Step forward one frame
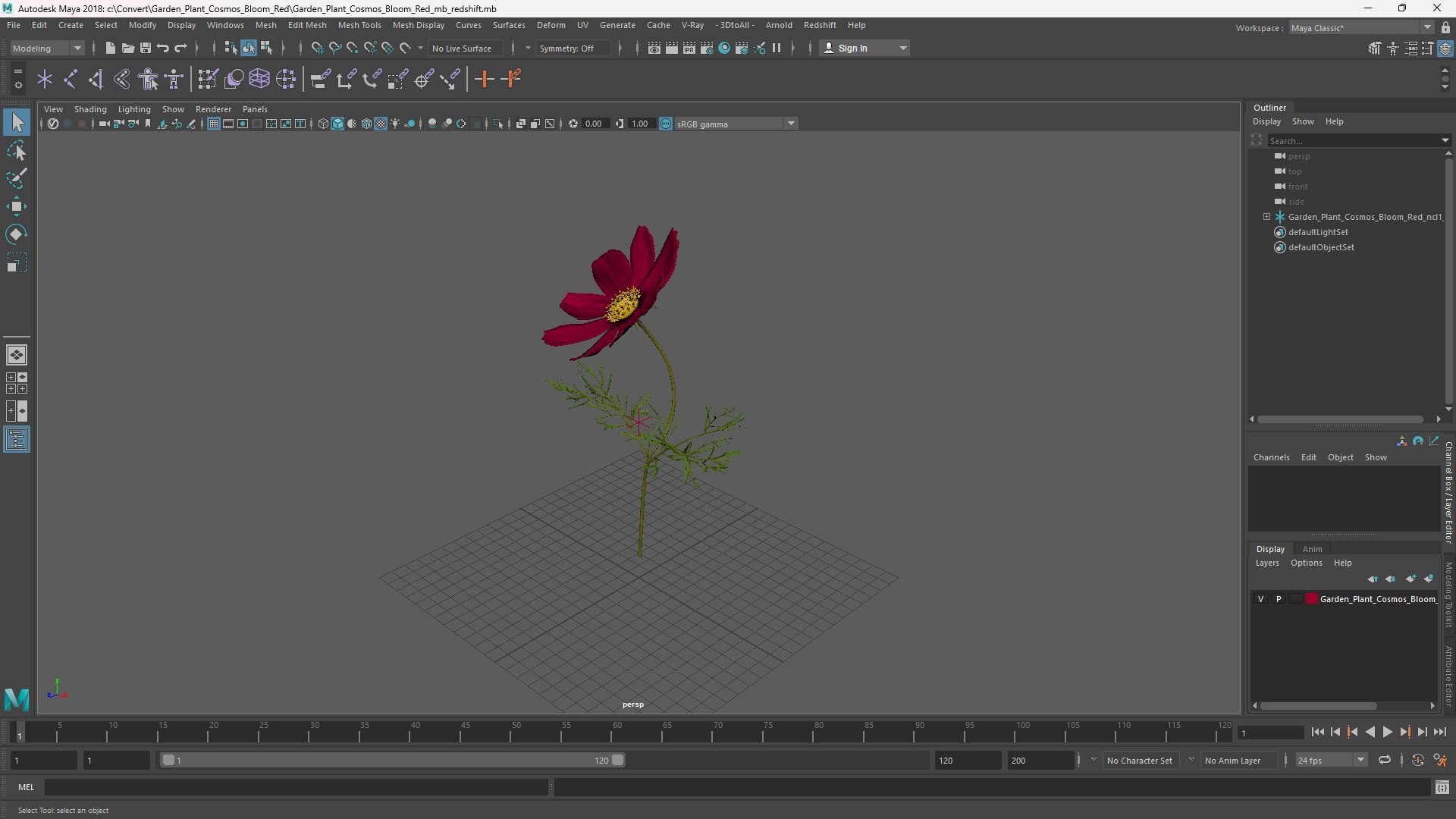Screen dimensions: 1456x819 1422,732
